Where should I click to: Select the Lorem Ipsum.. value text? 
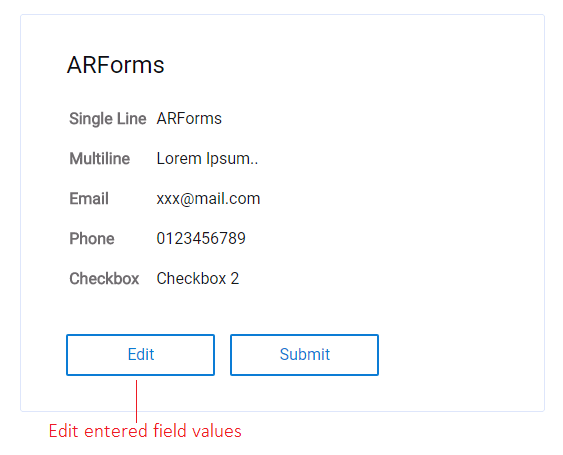207,159
